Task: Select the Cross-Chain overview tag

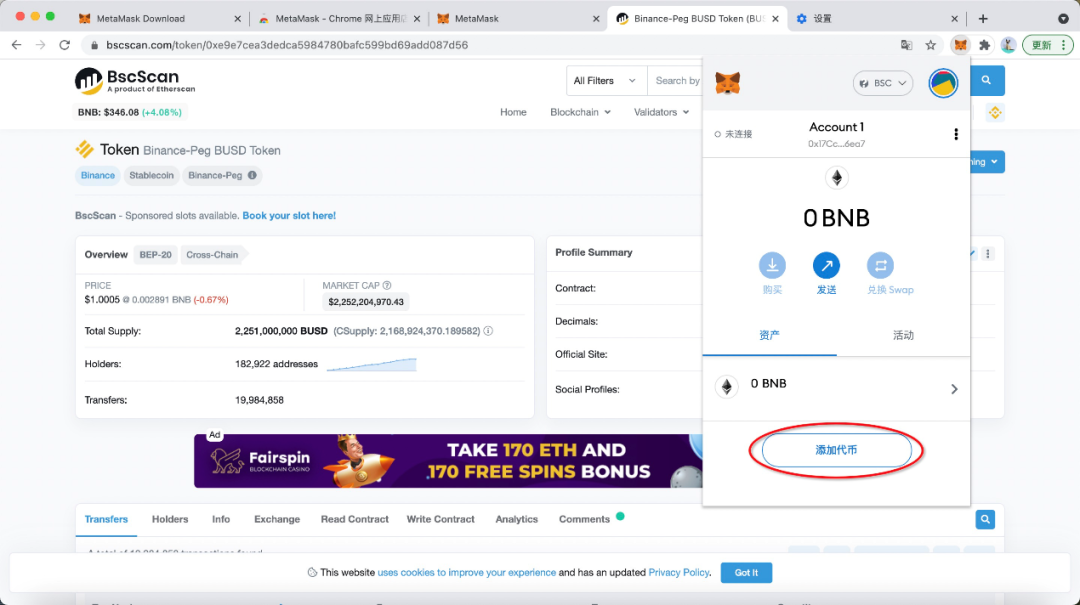Action: (x=212, y=255)
